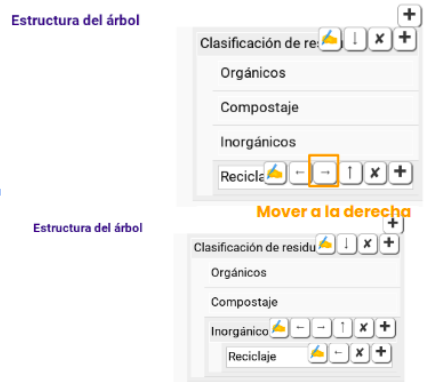Click the up arrow on lower Inorgánico row
Viewport: 435px width, 382px height.
(343, 328)
